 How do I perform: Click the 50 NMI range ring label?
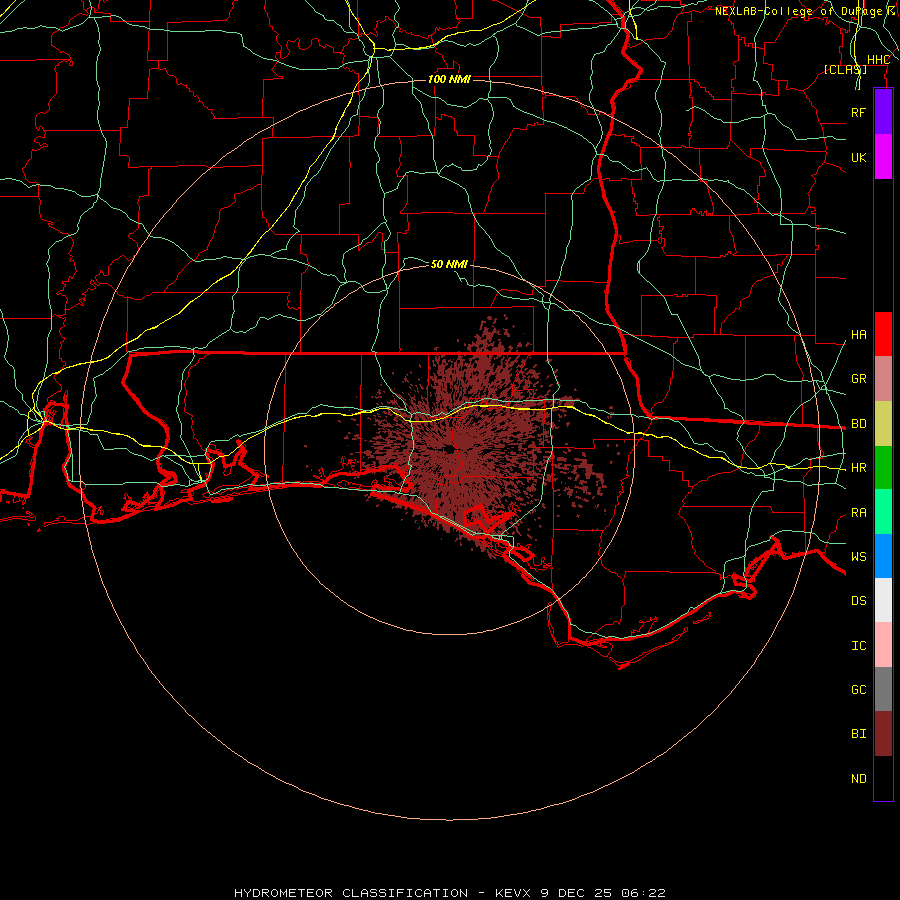(449, 264)
